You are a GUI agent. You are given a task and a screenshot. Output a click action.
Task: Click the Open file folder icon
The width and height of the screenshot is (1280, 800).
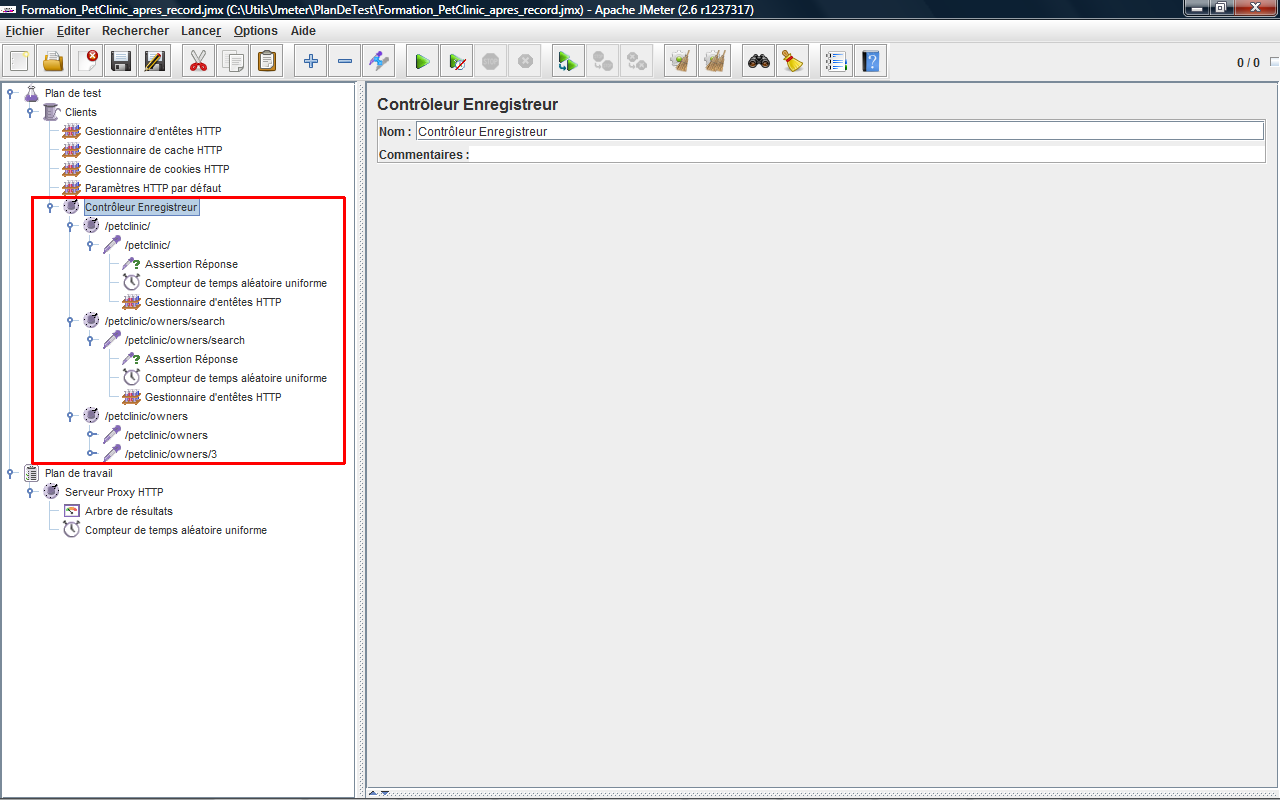pos(53,62)
